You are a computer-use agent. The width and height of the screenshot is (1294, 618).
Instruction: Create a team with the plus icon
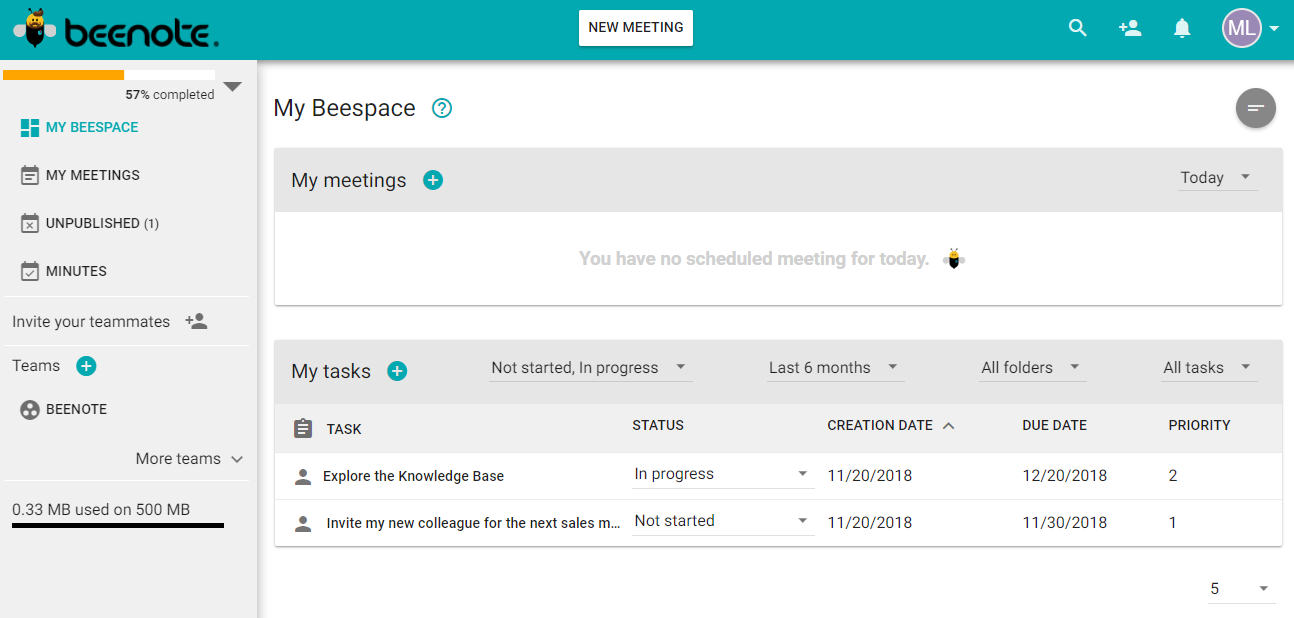pyautogui.click(x=86, y=366)
